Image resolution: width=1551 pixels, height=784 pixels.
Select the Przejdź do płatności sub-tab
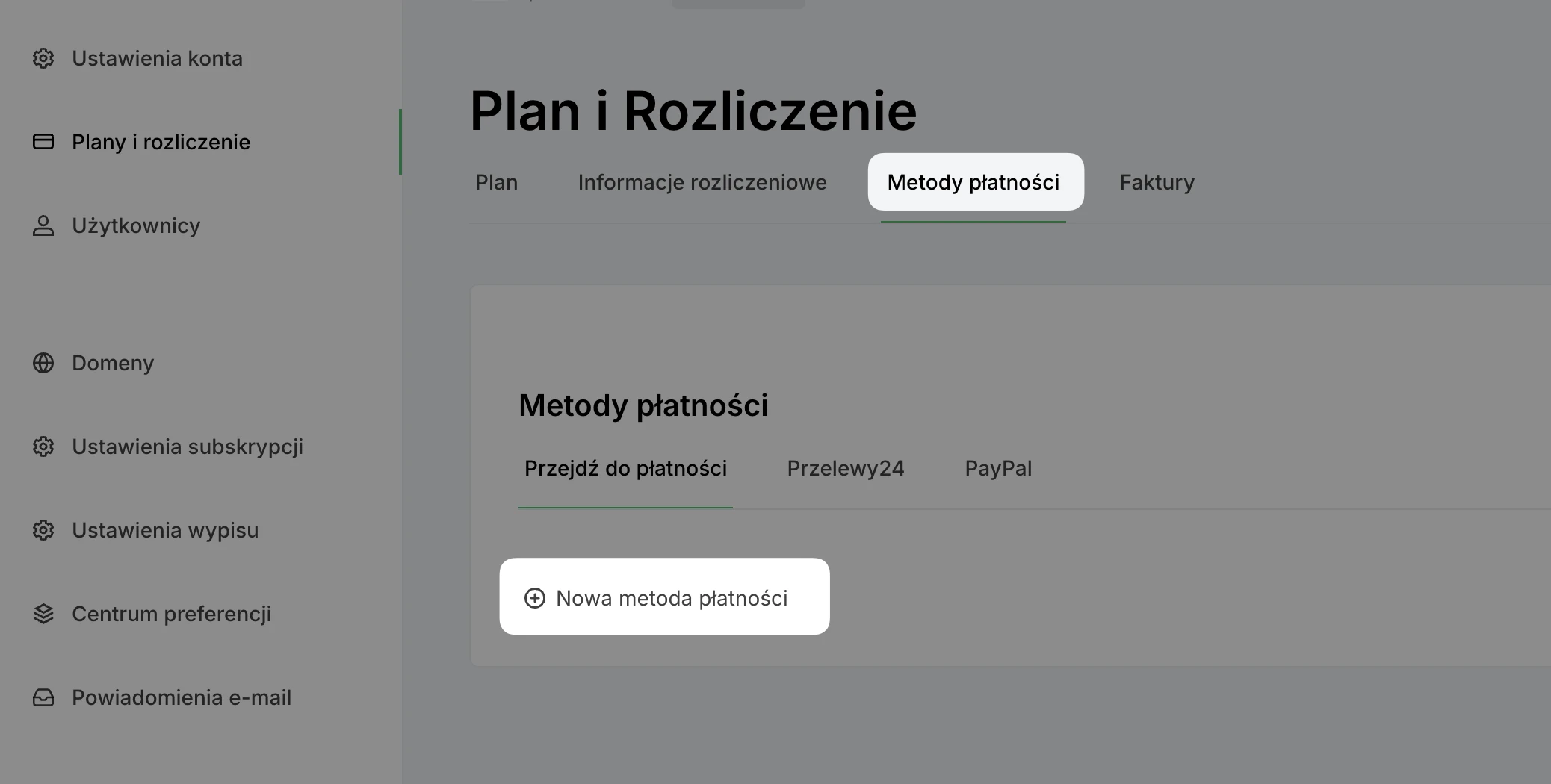[x=625, y=469]
